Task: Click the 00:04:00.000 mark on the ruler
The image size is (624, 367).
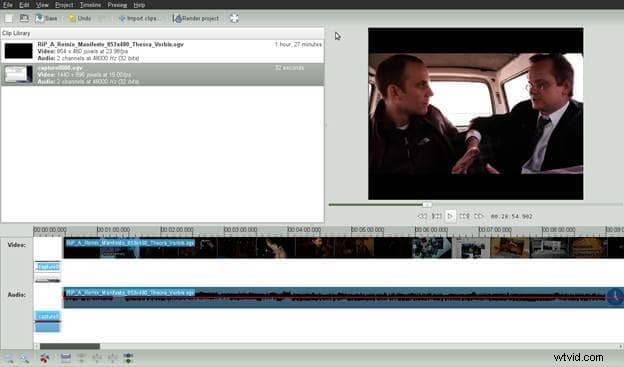Action: click(x=304, y=230)
